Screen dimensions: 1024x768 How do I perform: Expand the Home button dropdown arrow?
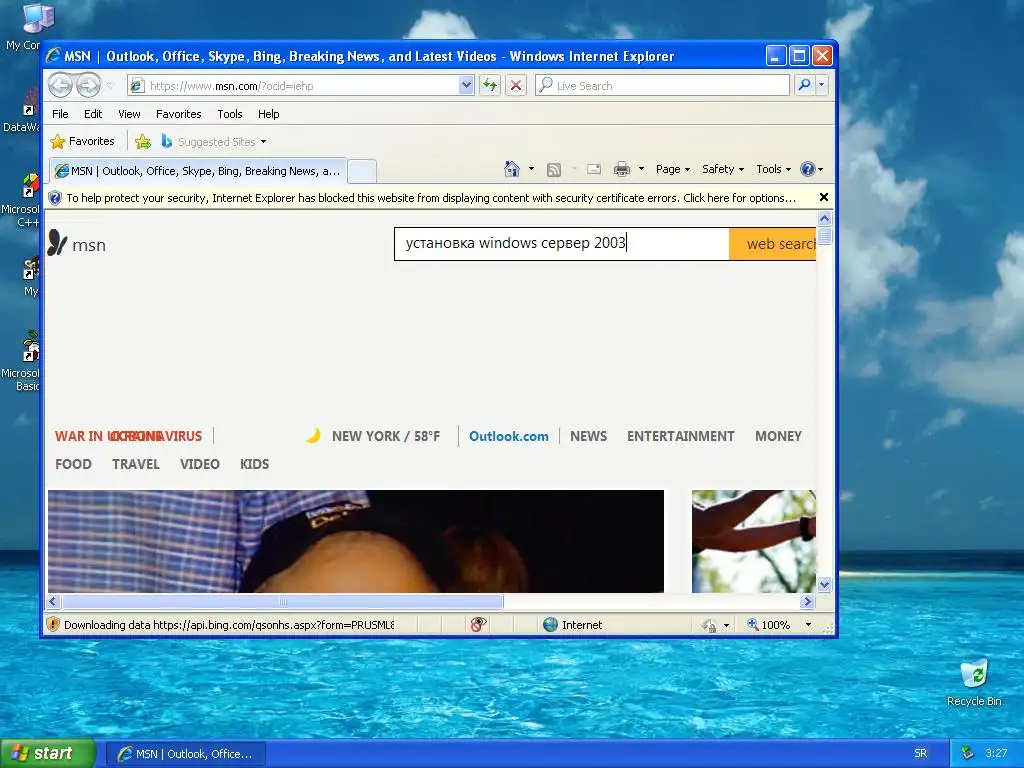[531, 169]
